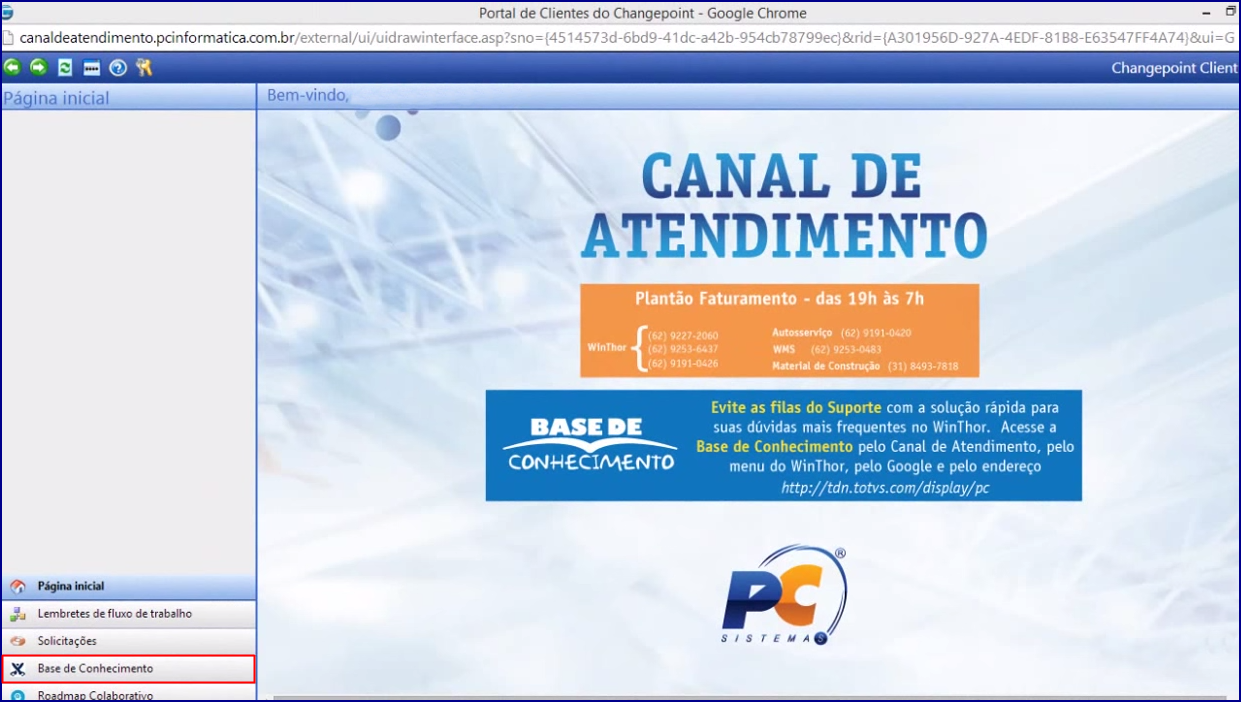
Task: Click the Página inicial panel header
Action: click(128, 97)
